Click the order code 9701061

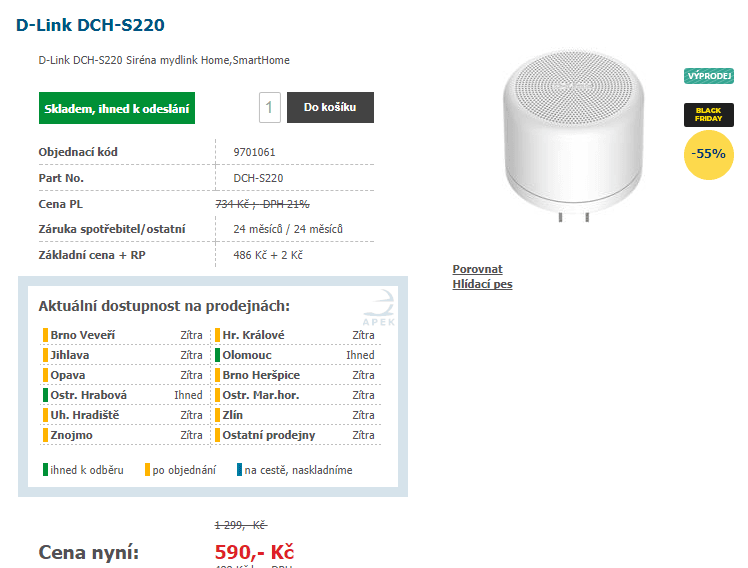pos(254,152)
